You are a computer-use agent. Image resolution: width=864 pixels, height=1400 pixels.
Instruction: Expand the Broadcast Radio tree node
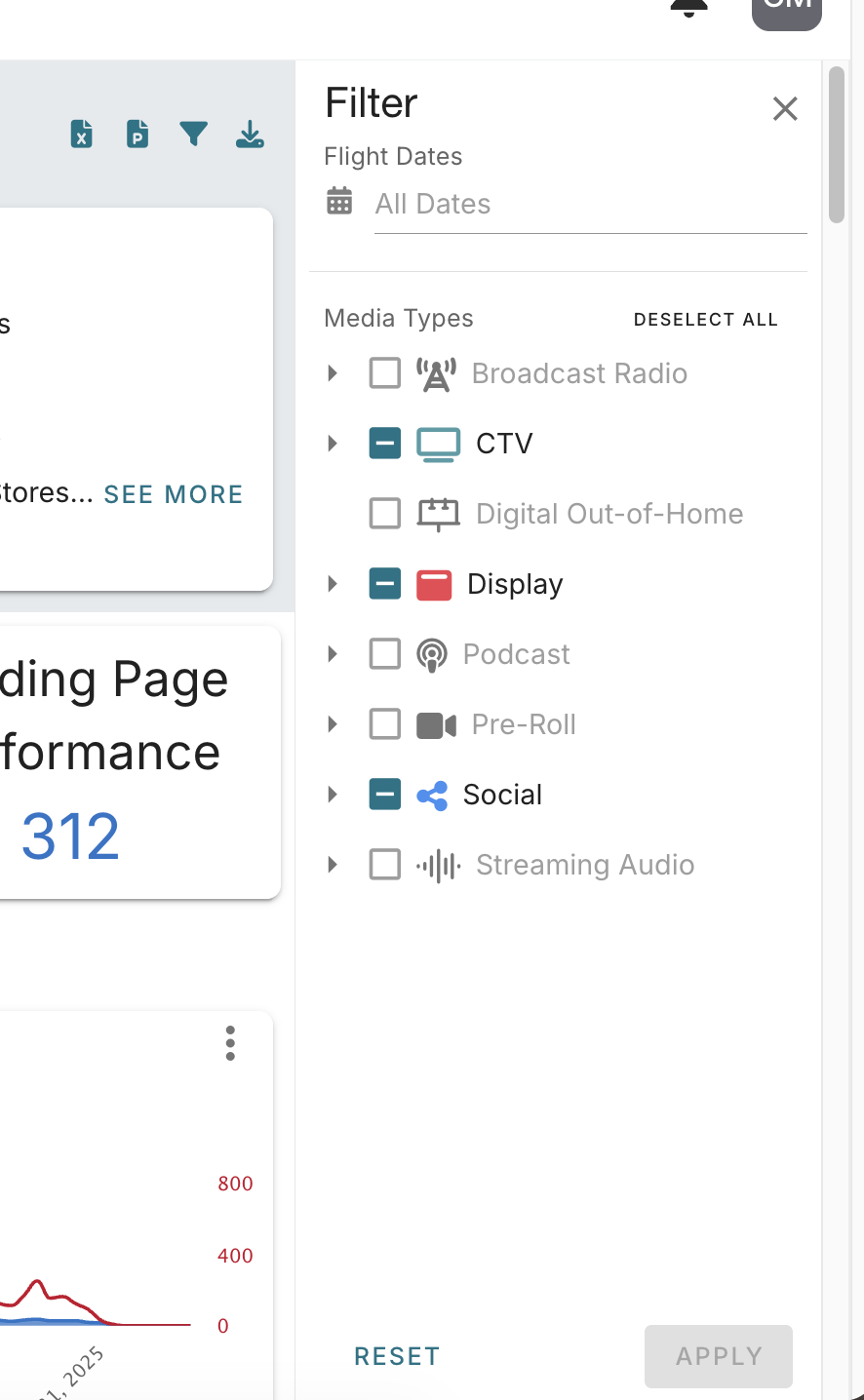coord(333,372)
